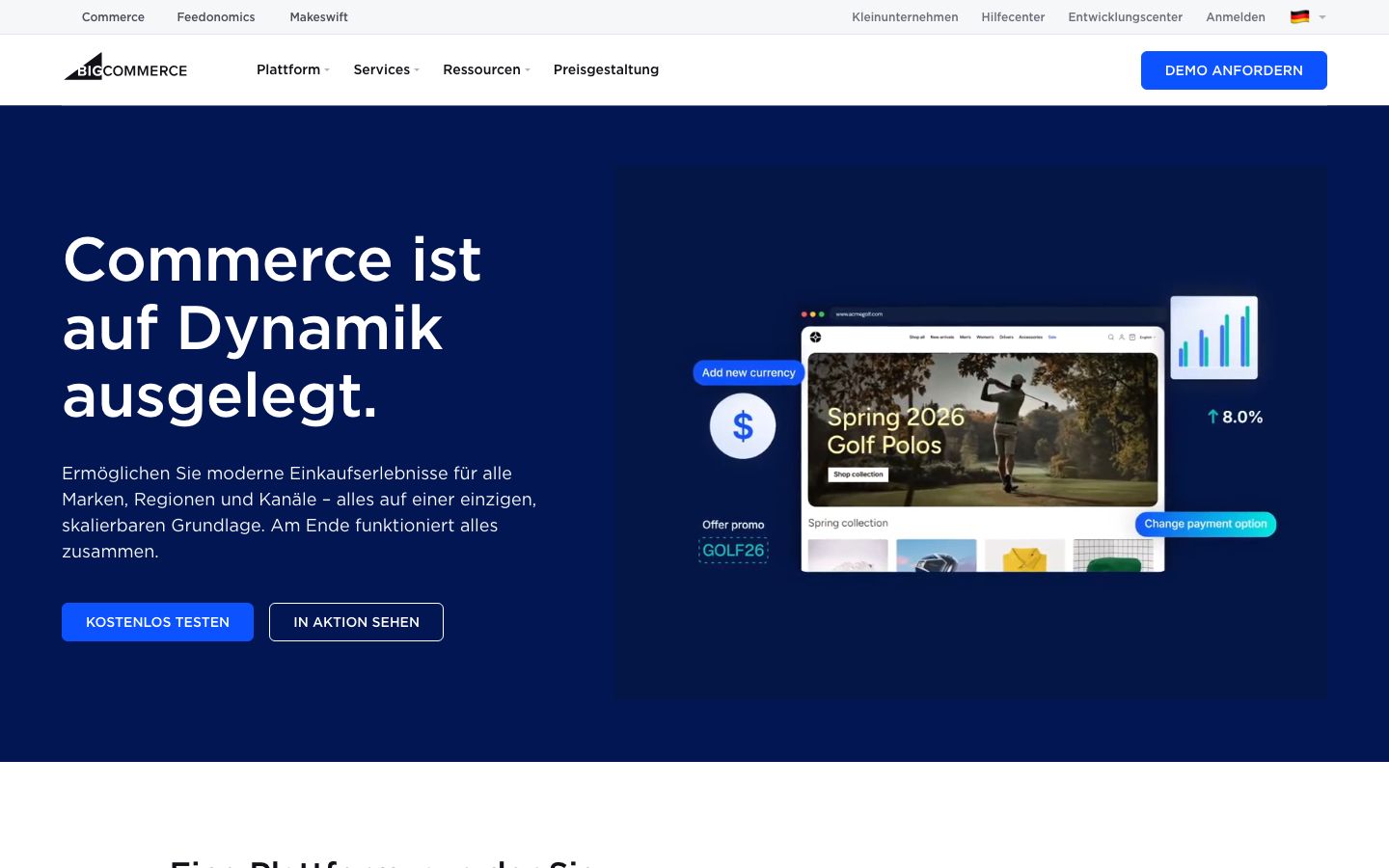The image size is (1389, 868).
Task: Open the Kleinunternehmen link
Action: click(x=905, y=16)
